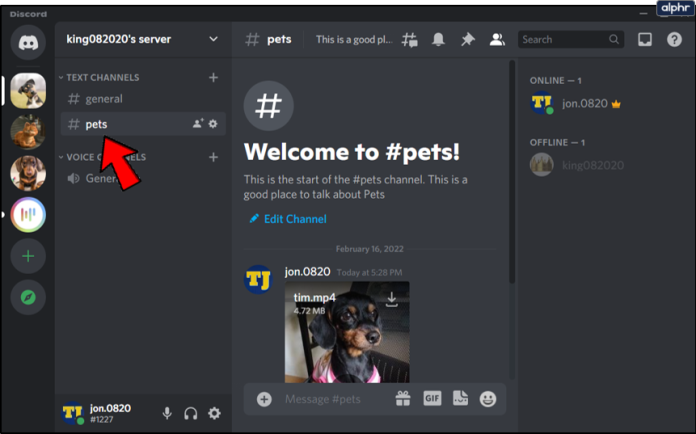Open Explore Public Servers compass icon
Screen dimensions: 696x434
click(28, 297)
